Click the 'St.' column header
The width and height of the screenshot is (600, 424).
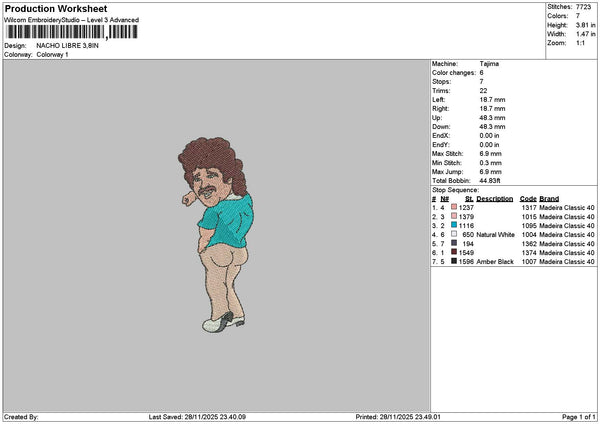pos(470,199)
